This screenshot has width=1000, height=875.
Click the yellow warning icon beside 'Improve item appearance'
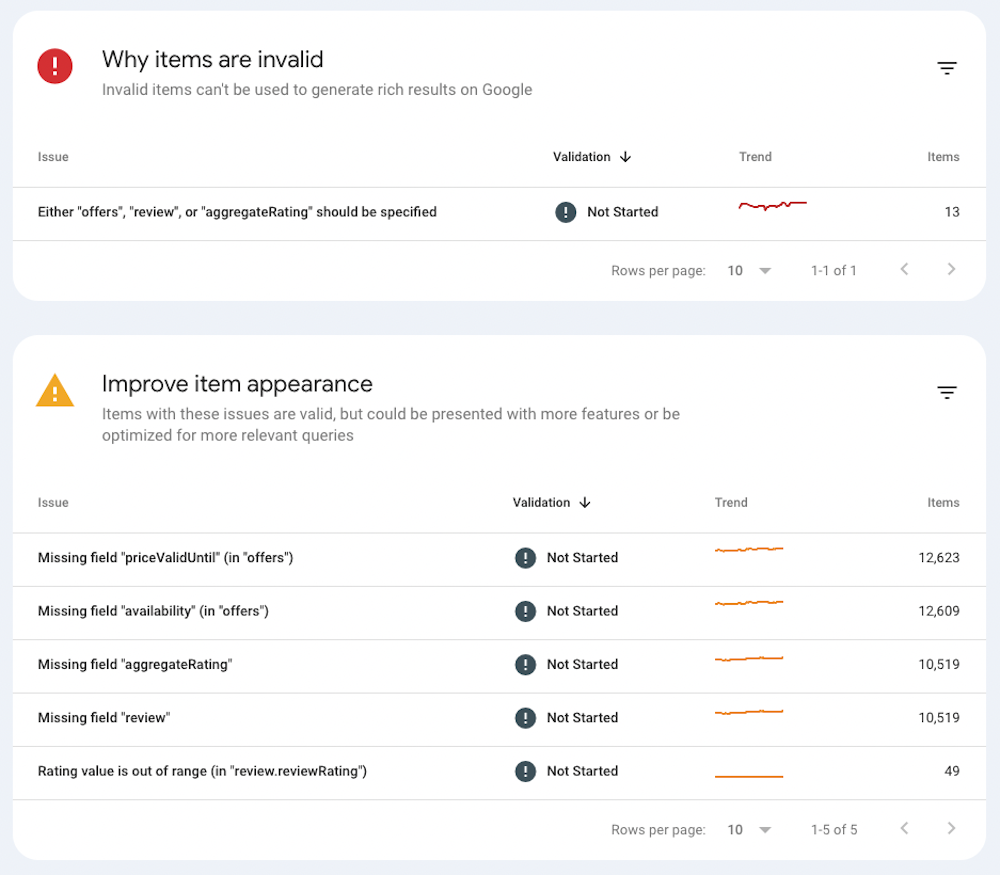click(x=55, y=392)
